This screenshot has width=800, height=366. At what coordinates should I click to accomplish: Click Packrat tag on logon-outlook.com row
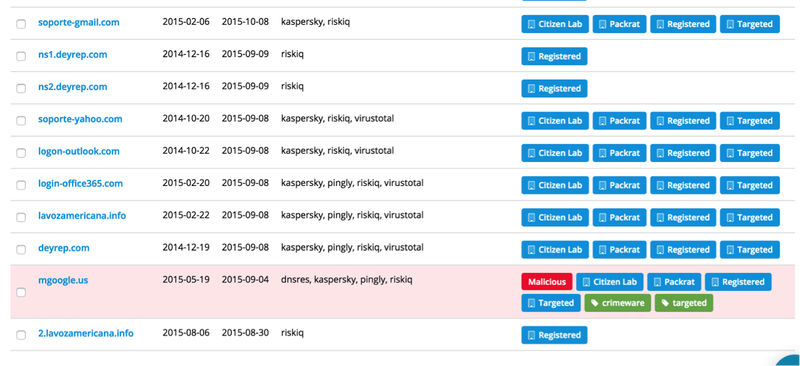coord(619,153)
